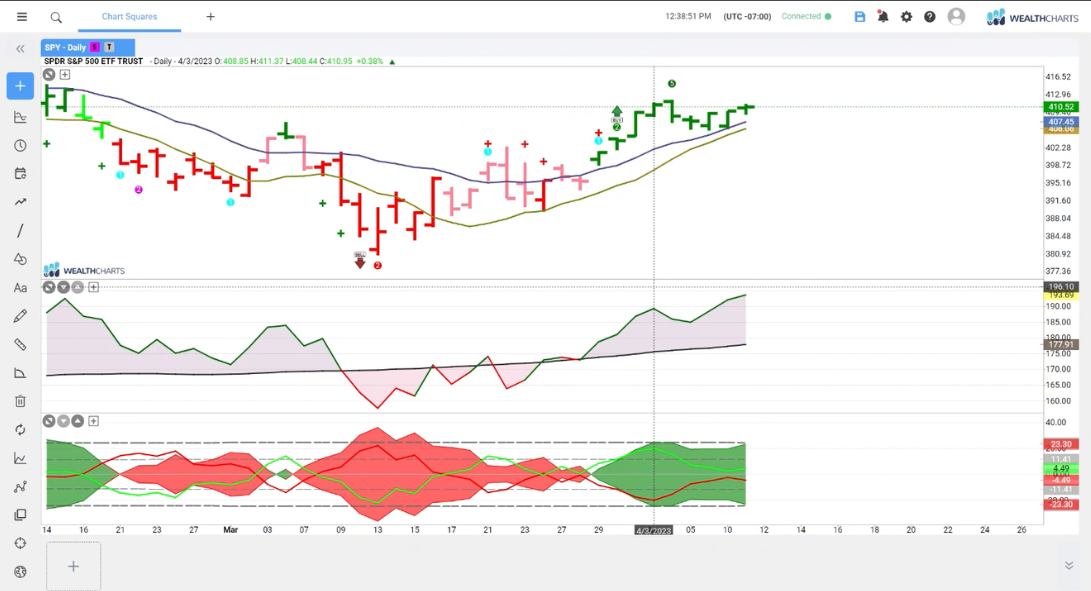
Task: Click the WealthCharts logo in header
Action: click(1033, 17)
